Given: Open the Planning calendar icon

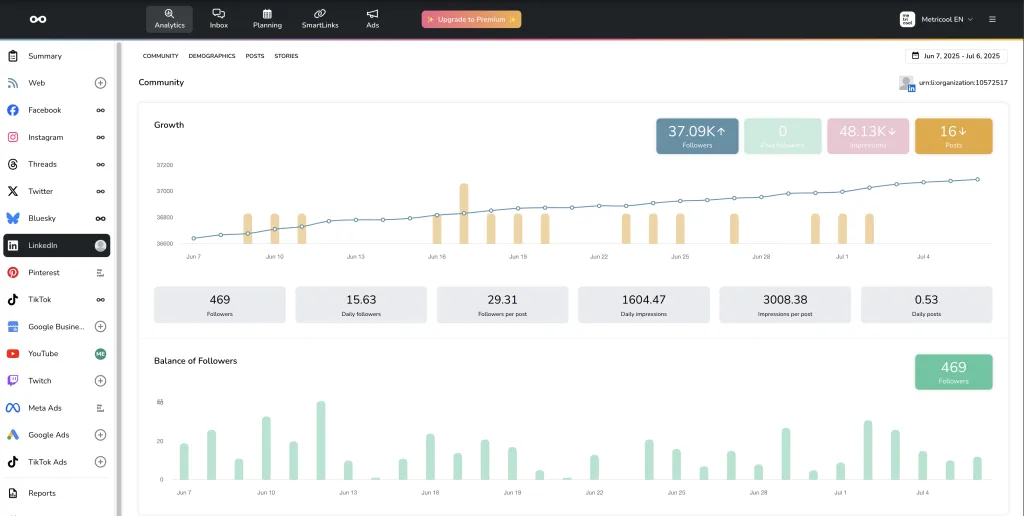Looking at the screenshot, I should (x=267, y=19).
